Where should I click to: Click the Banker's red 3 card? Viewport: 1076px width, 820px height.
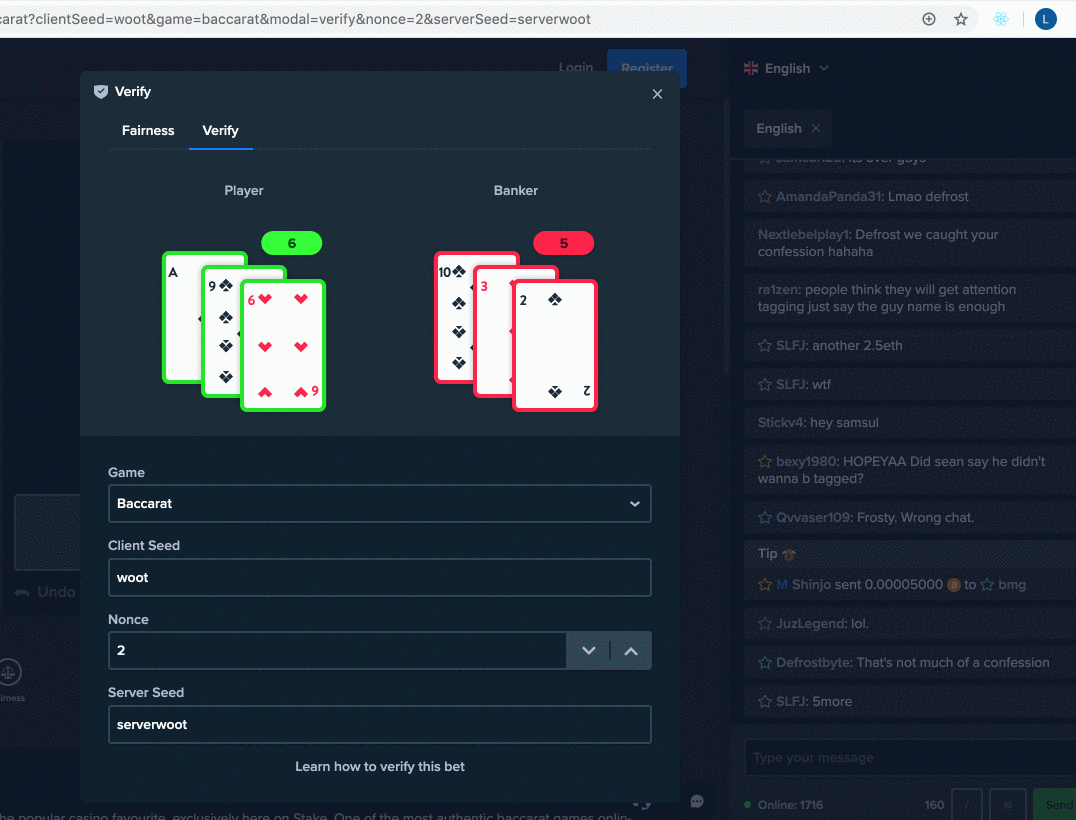493,331
